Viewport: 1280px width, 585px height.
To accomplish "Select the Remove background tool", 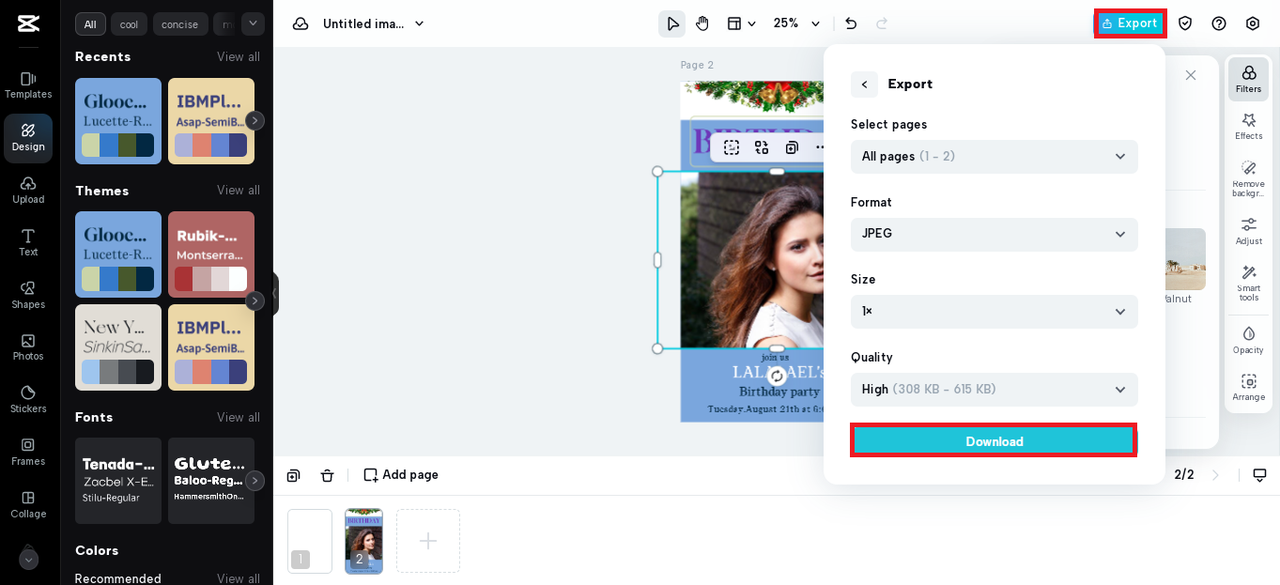I will point(1248,179).
